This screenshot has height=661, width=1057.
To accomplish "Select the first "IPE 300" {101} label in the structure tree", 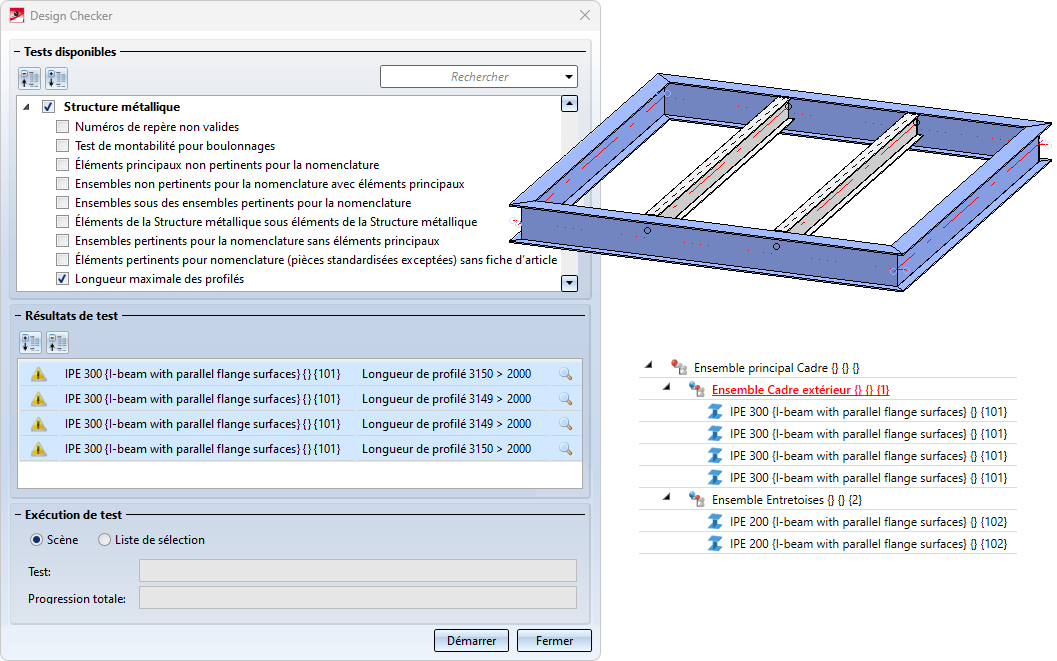I will coord(868,412).
